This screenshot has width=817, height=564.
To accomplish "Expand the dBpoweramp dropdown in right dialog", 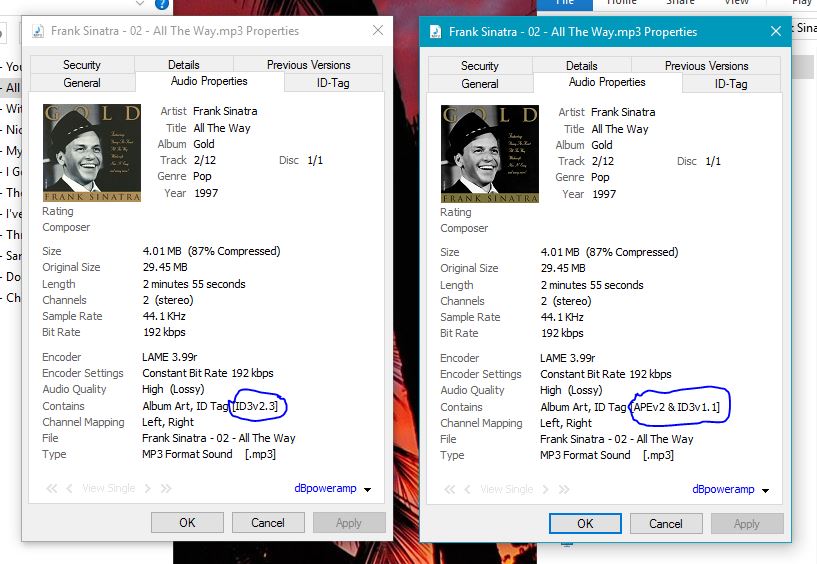I will coord(731,490).
